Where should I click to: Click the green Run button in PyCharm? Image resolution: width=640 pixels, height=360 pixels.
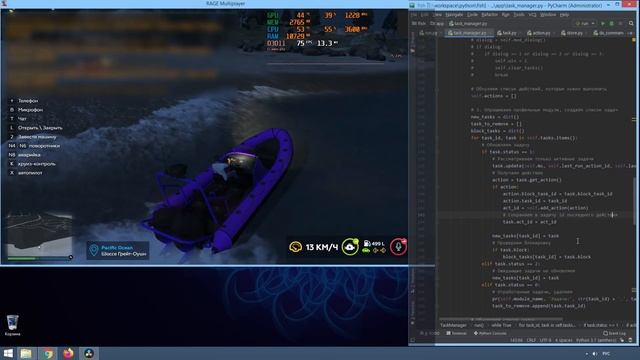point(603,24)
